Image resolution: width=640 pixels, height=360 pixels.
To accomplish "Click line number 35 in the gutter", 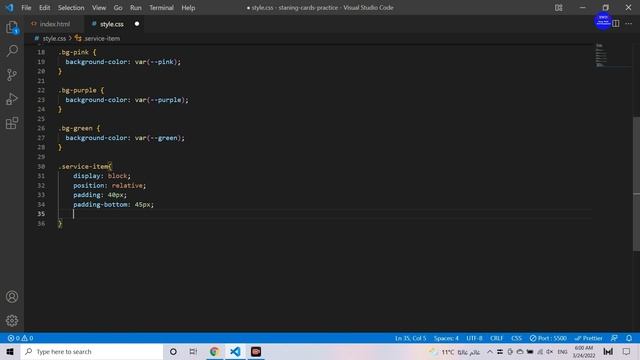I will tap(41, 214).
